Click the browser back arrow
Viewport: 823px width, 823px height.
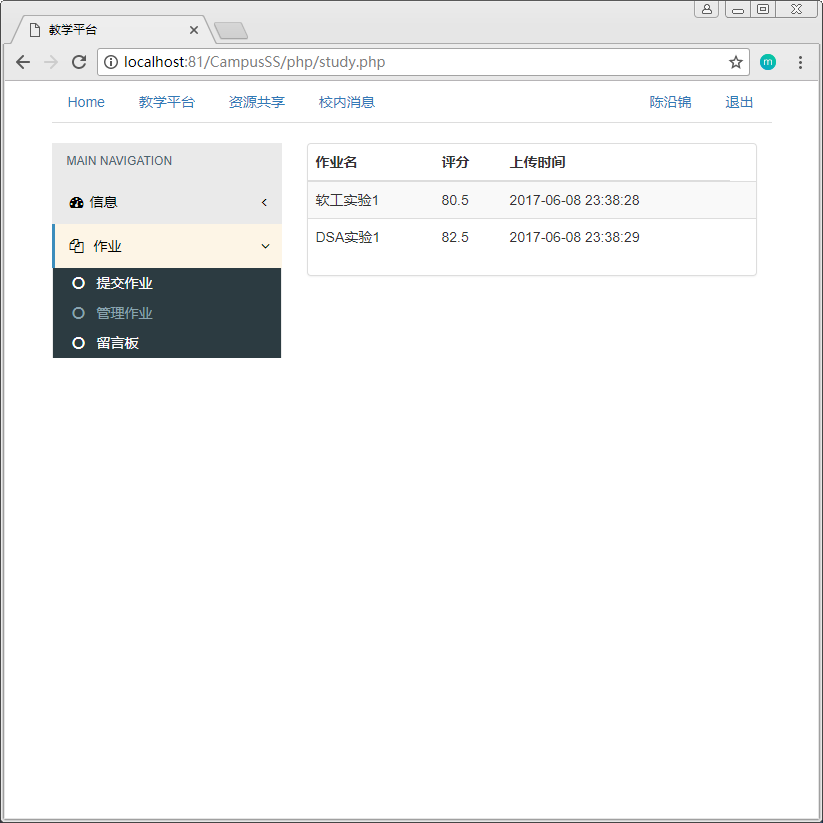[x=23, y=62]
